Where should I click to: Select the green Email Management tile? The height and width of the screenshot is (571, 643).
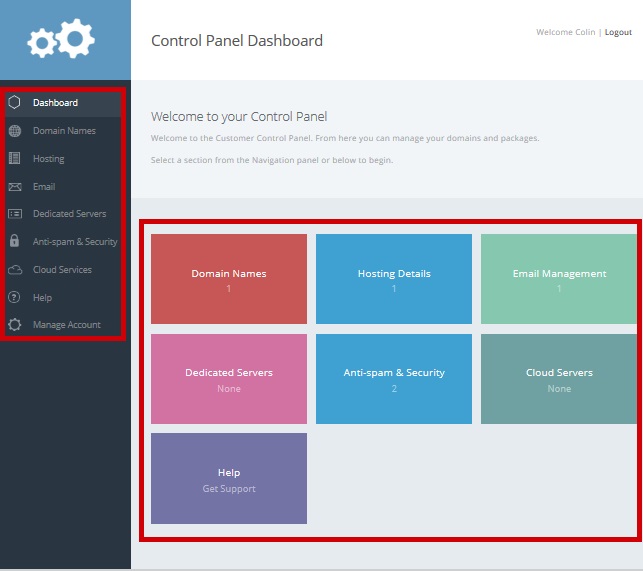tap(559, 279)
